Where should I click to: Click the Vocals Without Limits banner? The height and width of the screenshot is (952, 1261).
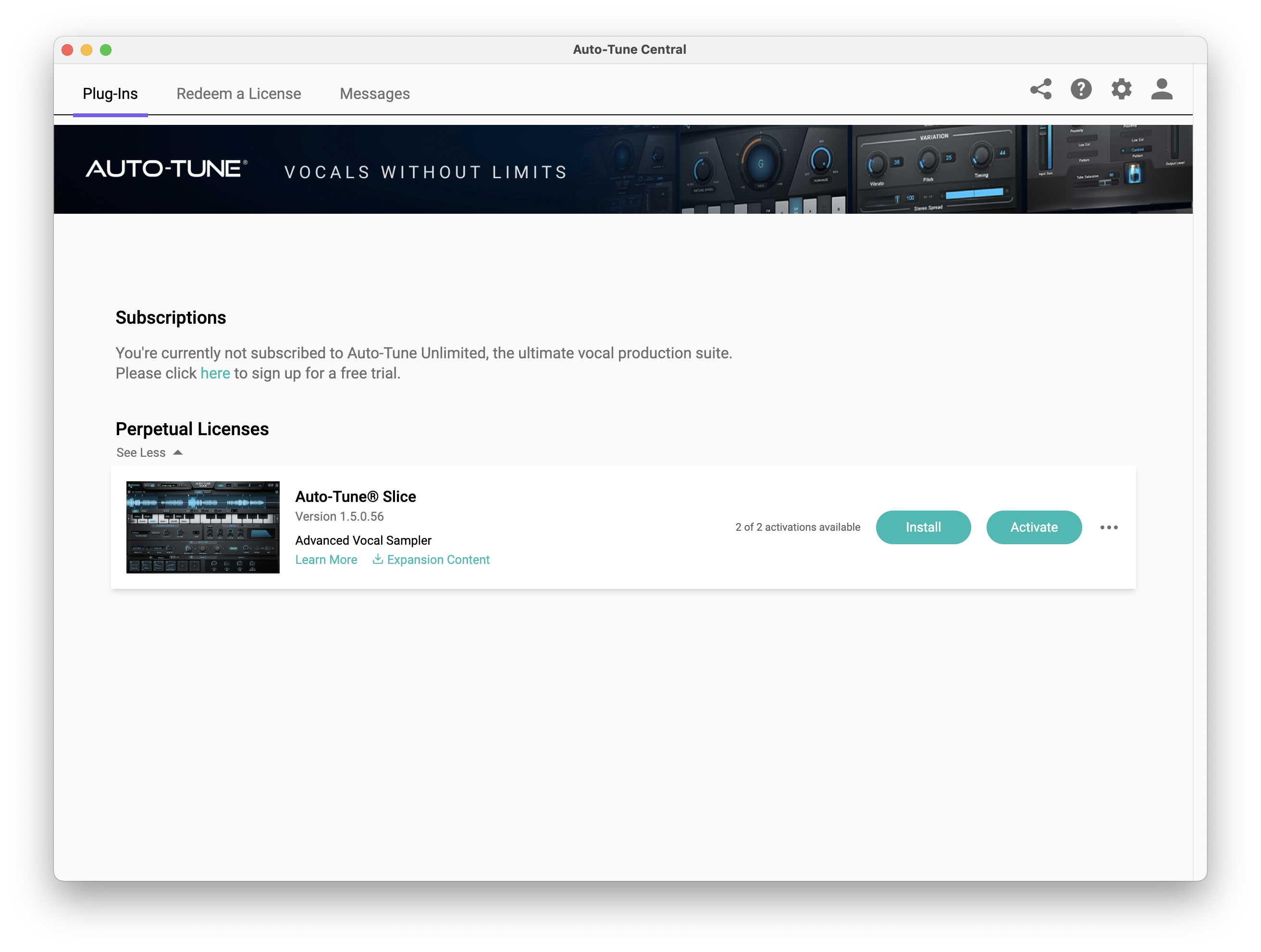click(425, 172)
